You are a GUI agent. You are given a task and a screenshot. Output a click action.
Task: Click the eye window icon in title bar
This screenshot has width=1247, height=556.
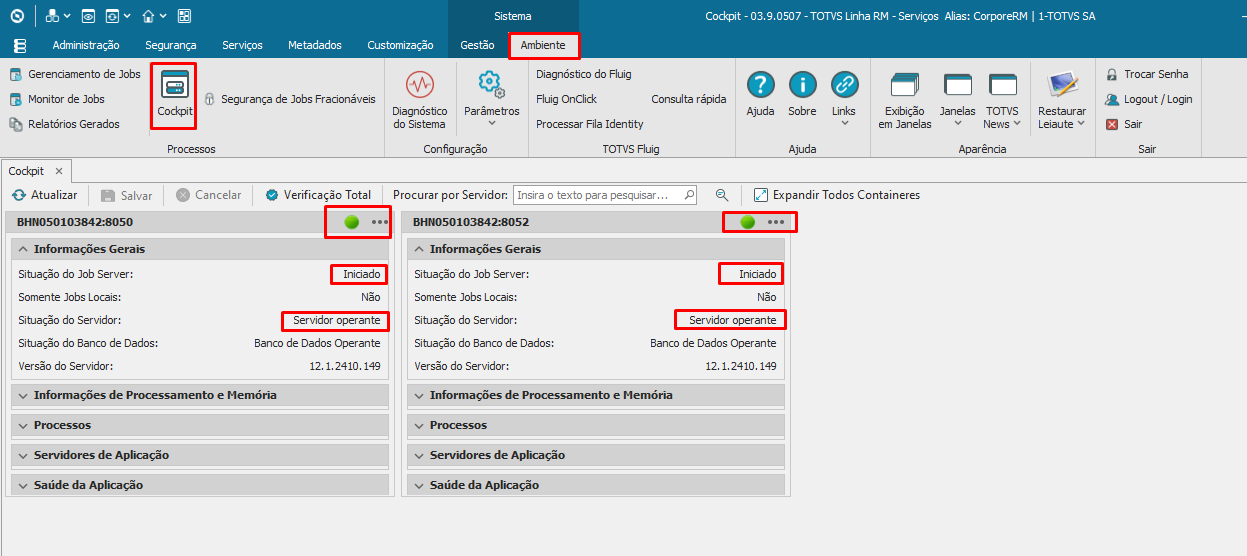coord(88,16)
